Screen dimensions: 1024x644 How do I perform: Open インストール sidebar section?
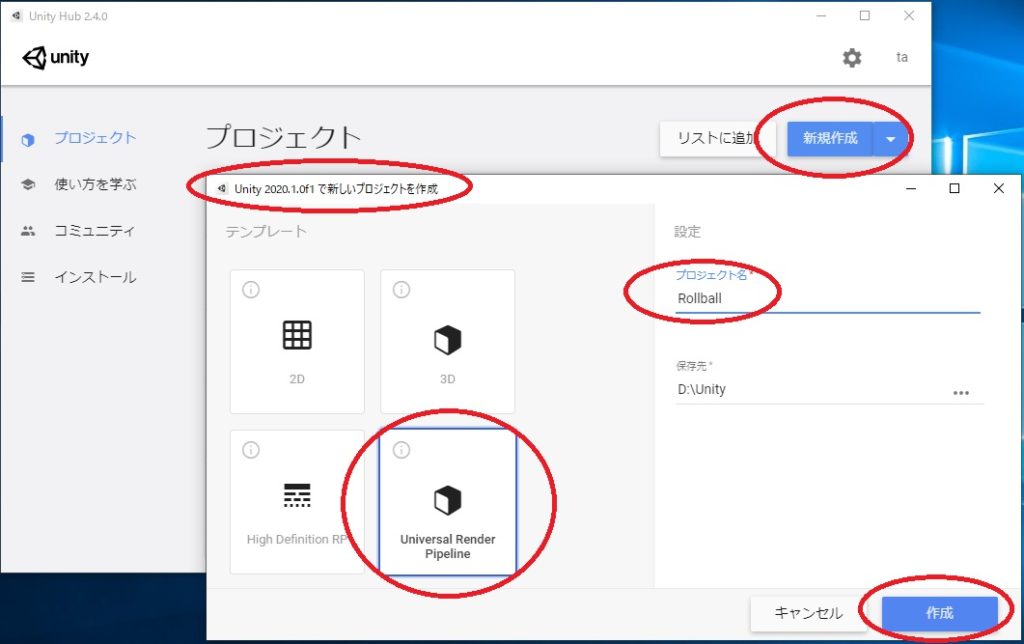(95, 277)
